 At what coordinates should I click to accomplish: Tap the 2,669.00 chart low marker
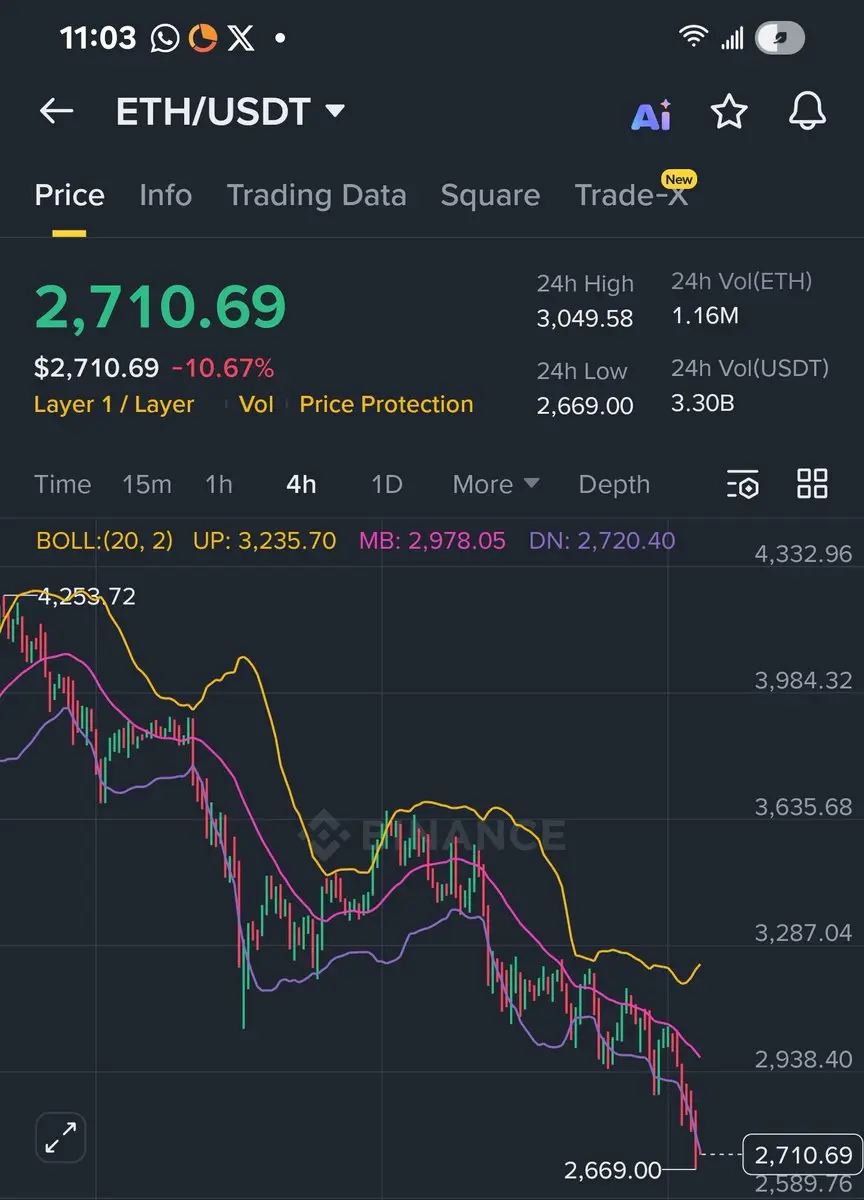pos(613,1170)
